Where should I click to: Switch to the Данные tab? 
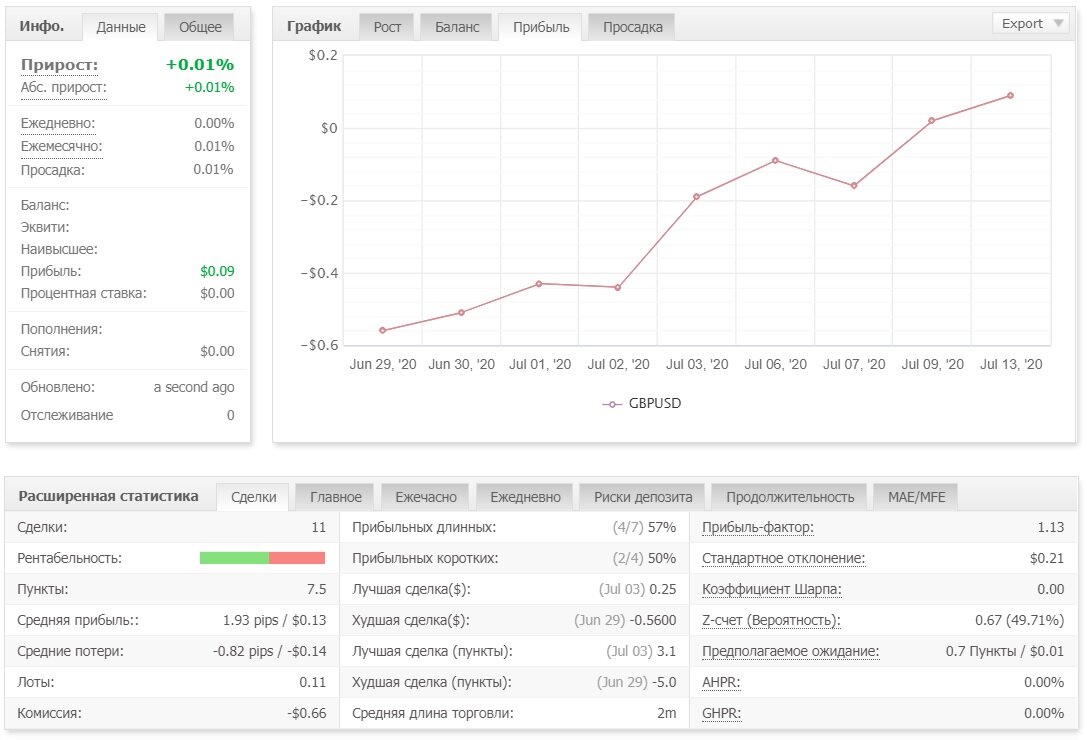(121, 27)
